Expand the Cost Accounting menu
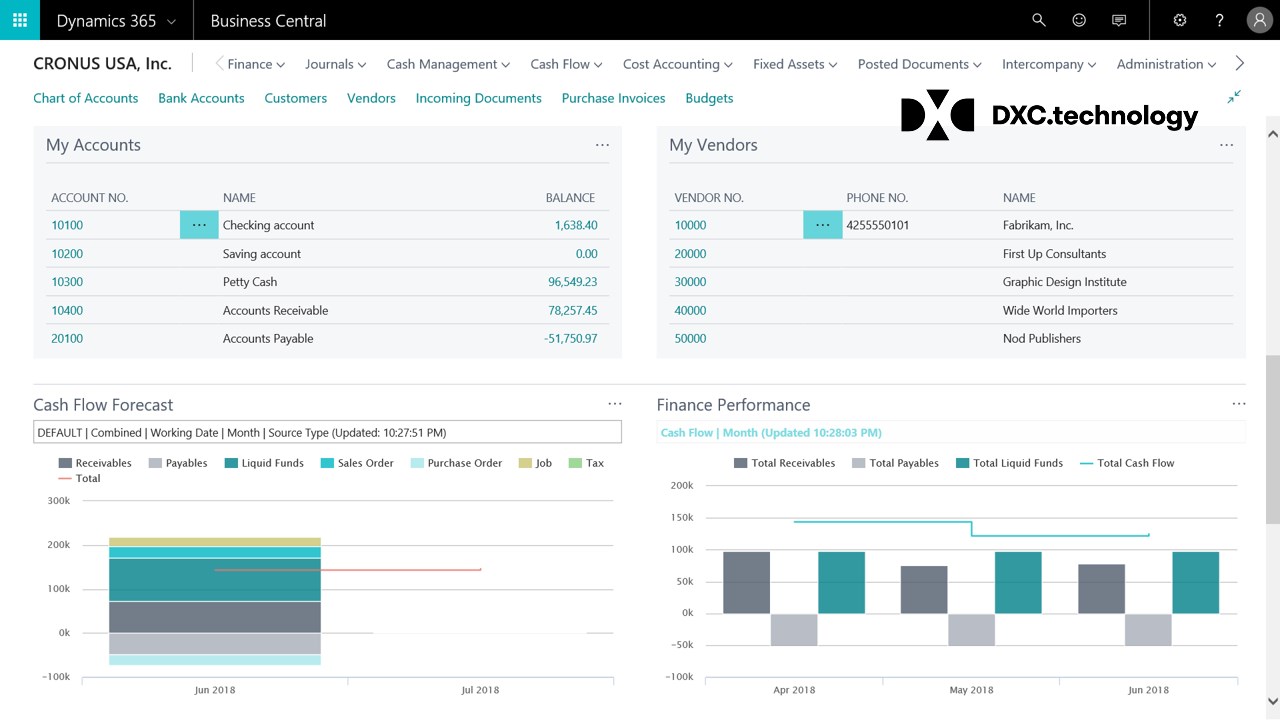Viewport: 1280px width, 720px height. coord(678,64)
